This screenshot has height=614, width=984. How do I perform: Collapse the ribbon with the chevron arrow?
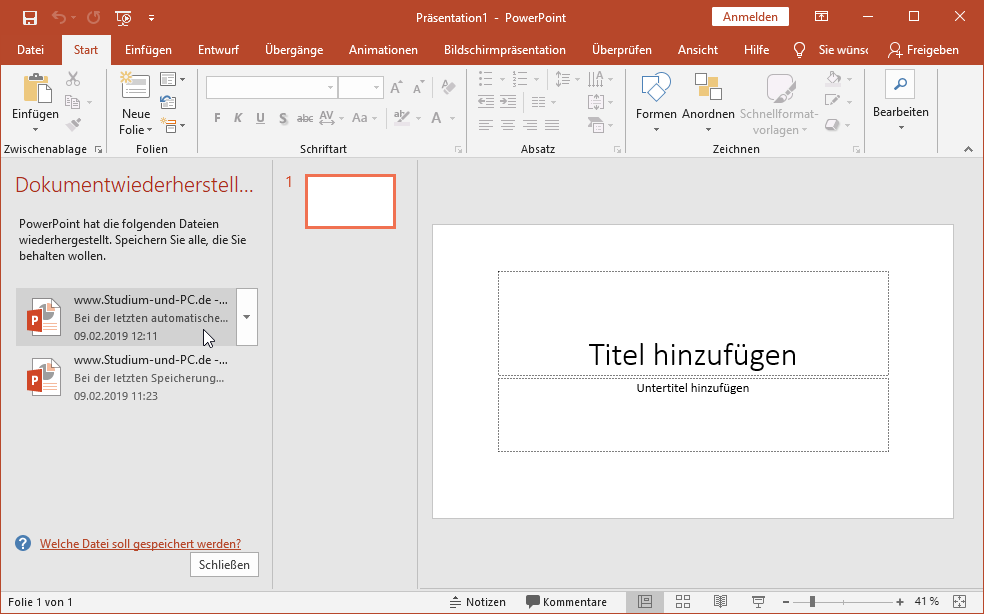[968, 149]
